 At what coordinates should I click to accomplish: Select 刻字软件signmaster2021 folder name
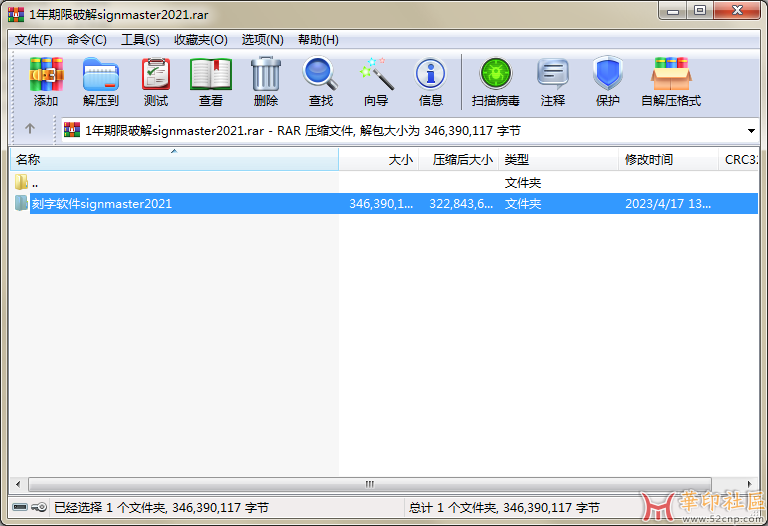click(102, 204)
